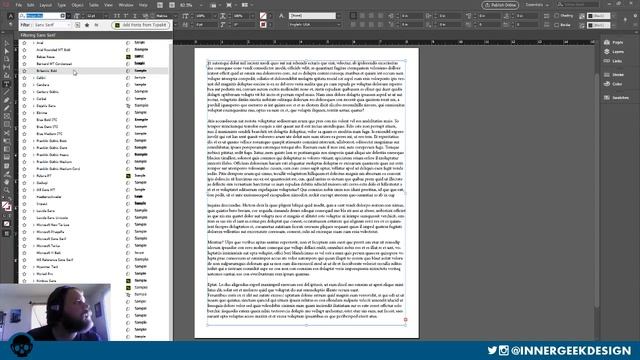Viewport: 640px width, 360px height.
Task: Open the Type menu
Action: tap(62, 5)
